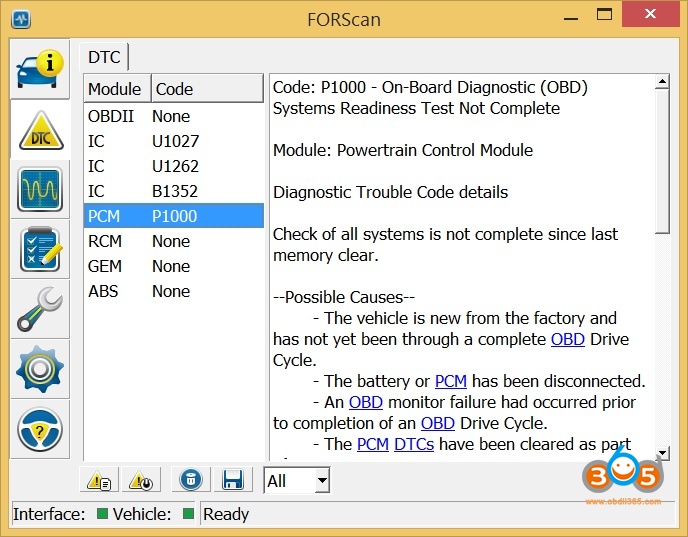Select the PCM P1000 row
This screenshot has height=537, width=688.
pyautogui.click(x=174, y=216)
